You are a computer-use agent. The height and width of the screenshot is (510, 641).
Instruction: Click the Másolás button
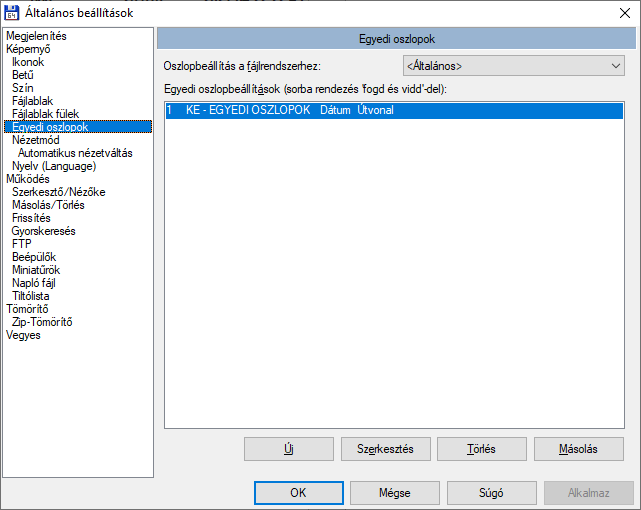coord(578,449)
